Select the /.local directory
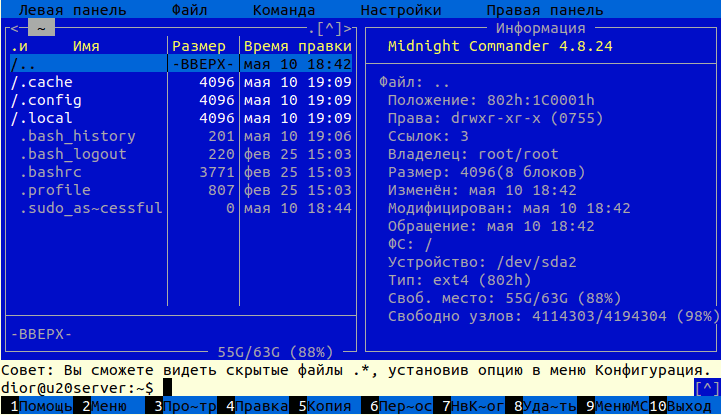Viewport: 721px width, 415px height. point(181,118)
